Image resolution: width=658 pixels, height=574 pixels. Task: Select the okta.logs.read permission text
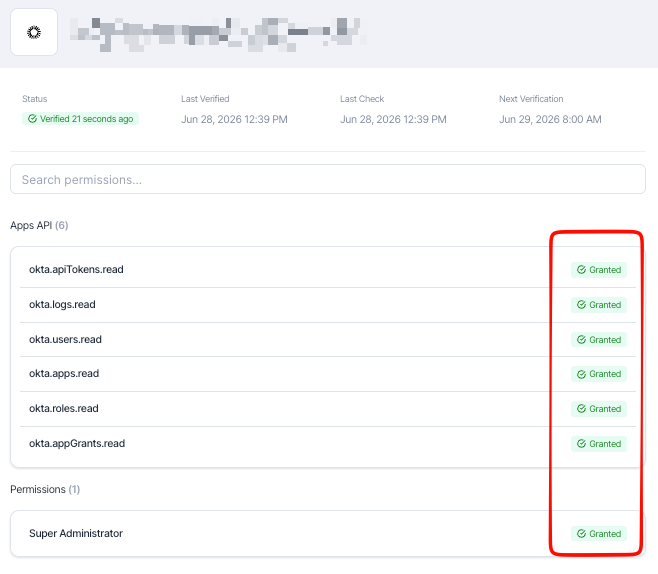[62, 304]
